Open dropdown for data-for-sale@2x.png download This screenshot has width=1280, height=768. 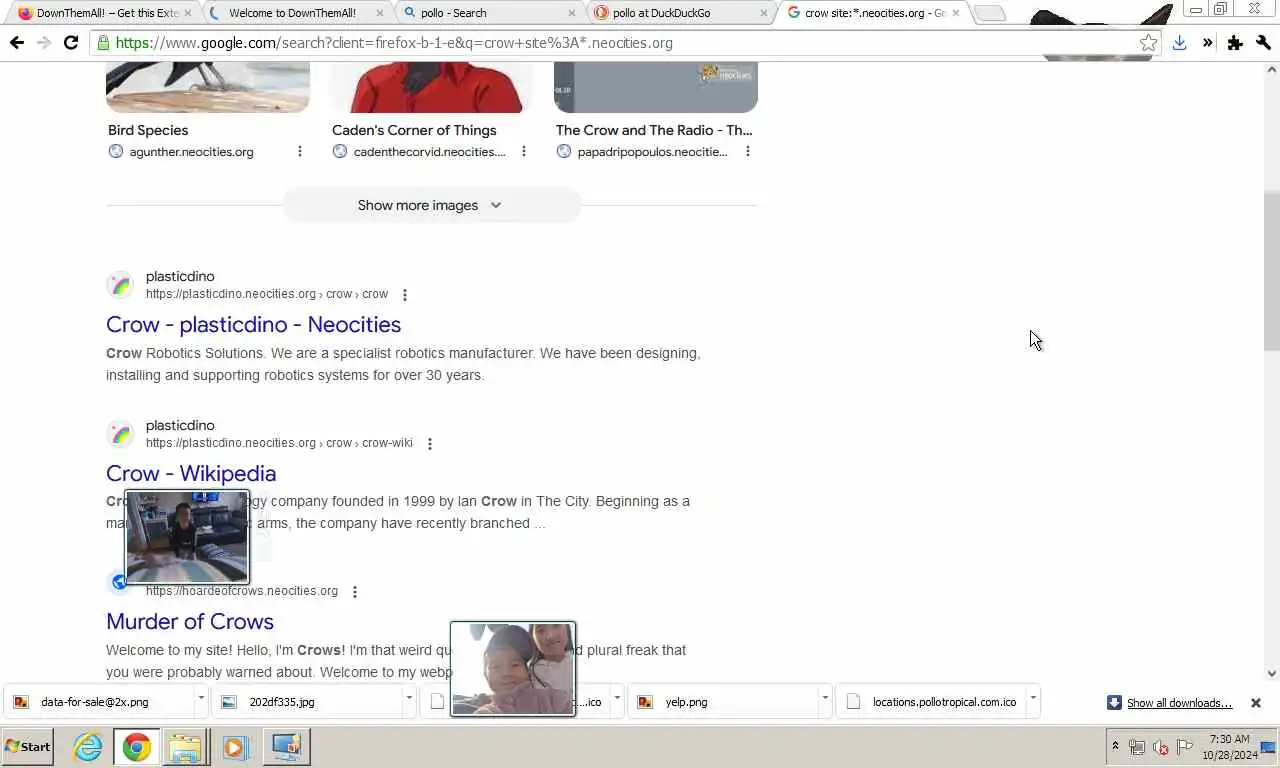[x=201, y=697]
